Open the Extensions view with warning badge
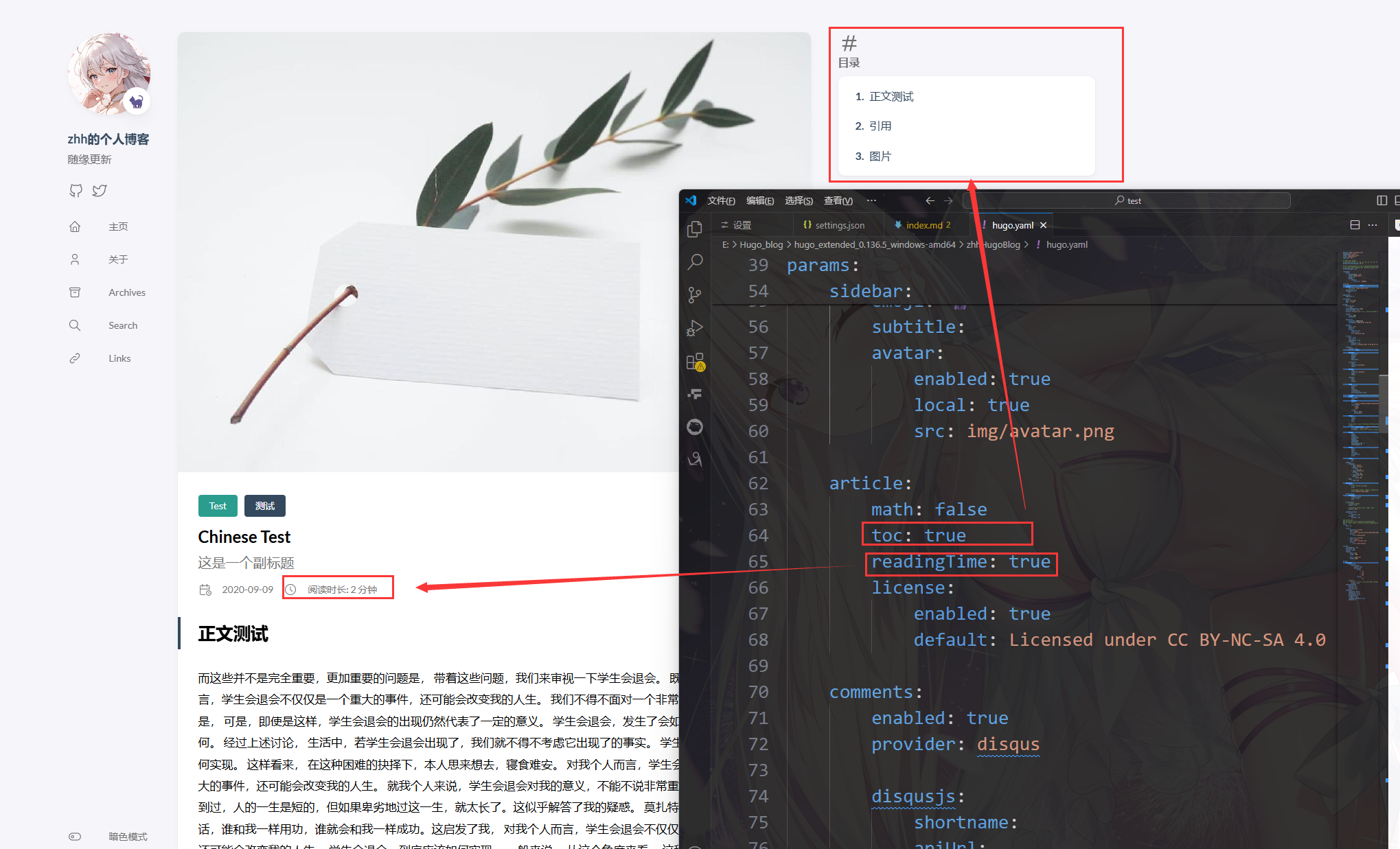1400x849 pixels. (695, 362)
